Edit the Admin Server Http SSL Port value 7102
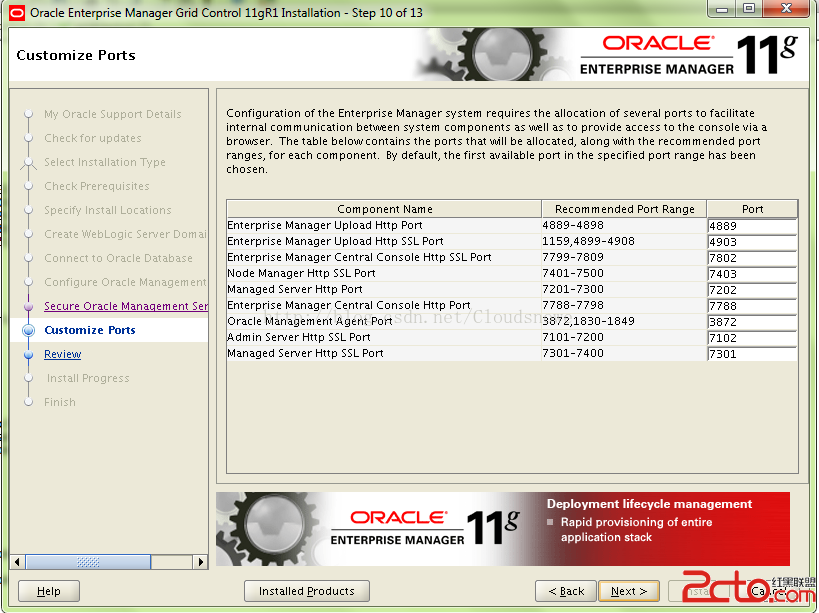This screenshot has height=613, width=819. pyautogui.click(x=752, y=338)
